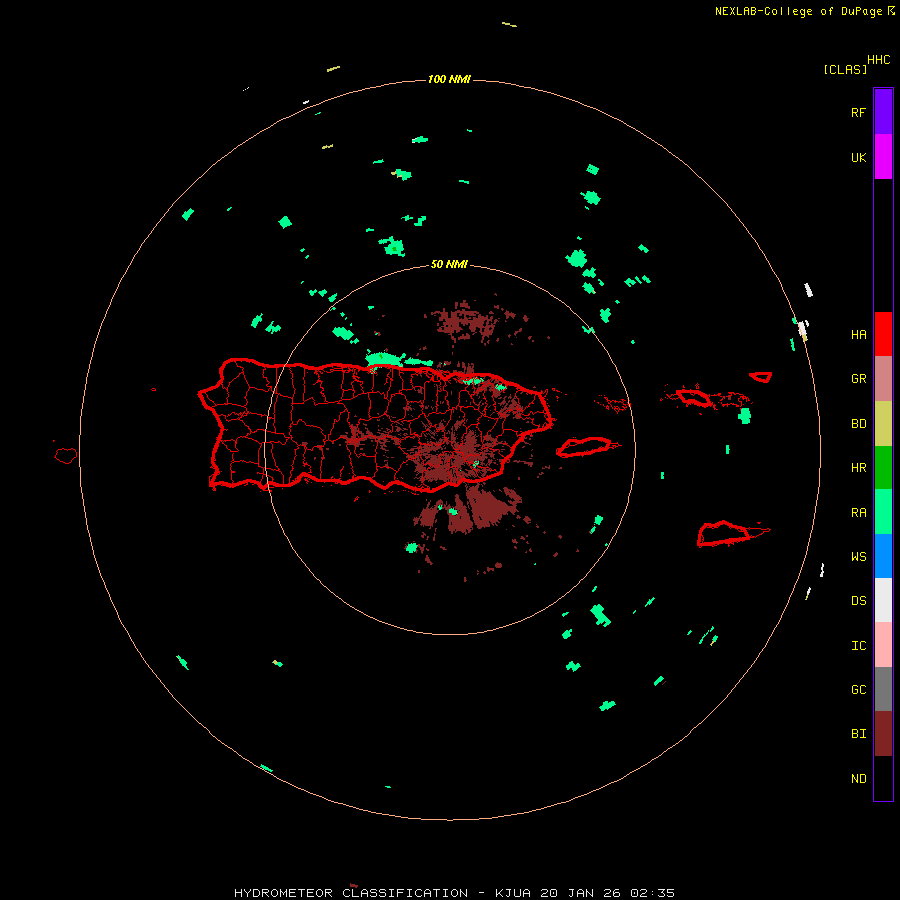Click the WS legend label

tap(858, 557)
